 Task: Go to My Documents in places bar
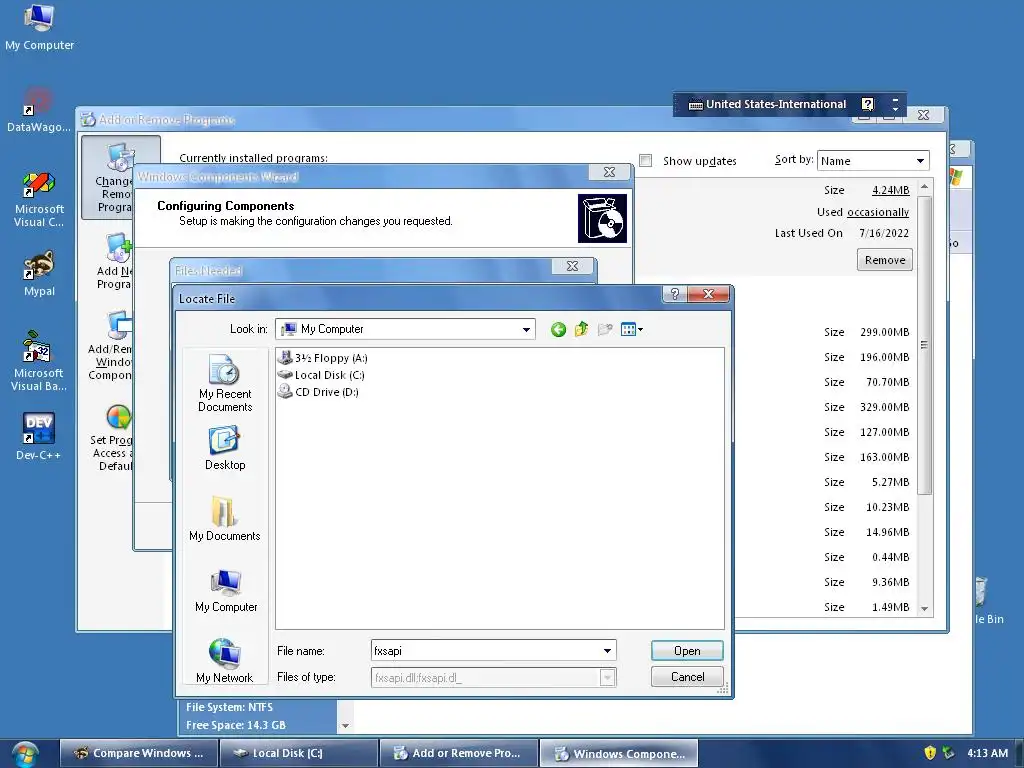225,519
